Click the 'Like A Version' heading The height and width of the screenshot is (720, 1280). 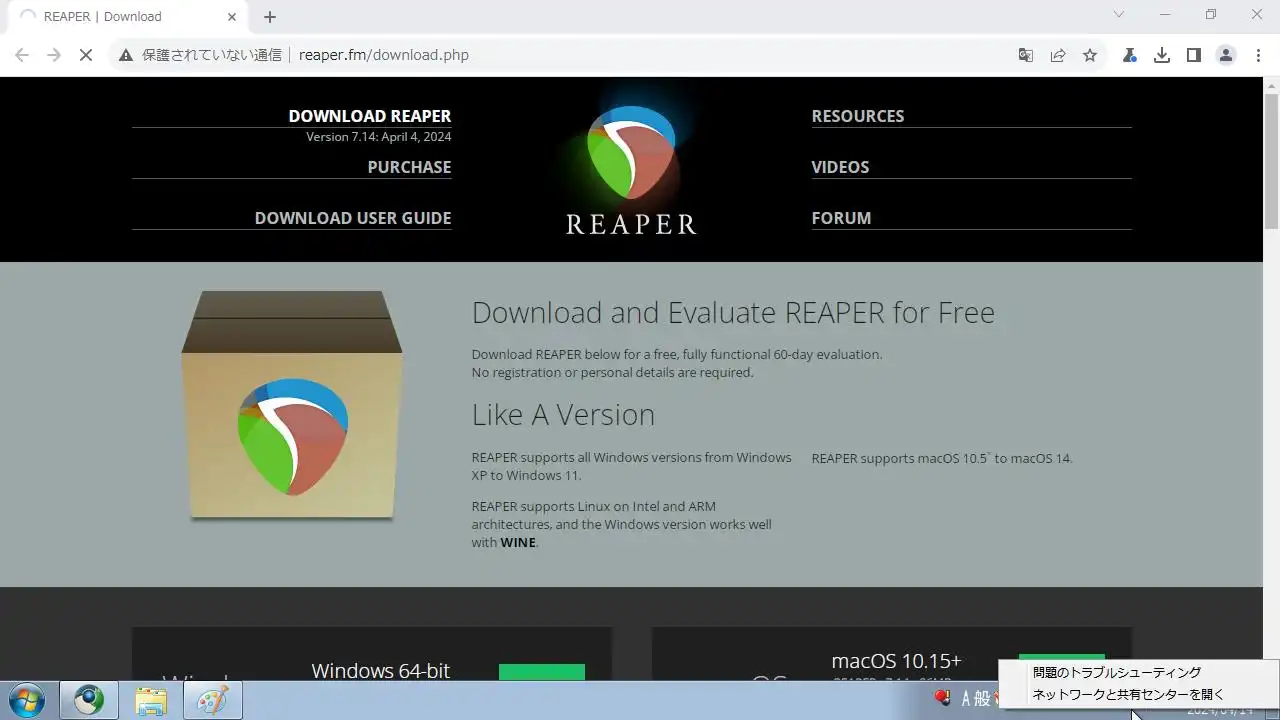(563, 414)
